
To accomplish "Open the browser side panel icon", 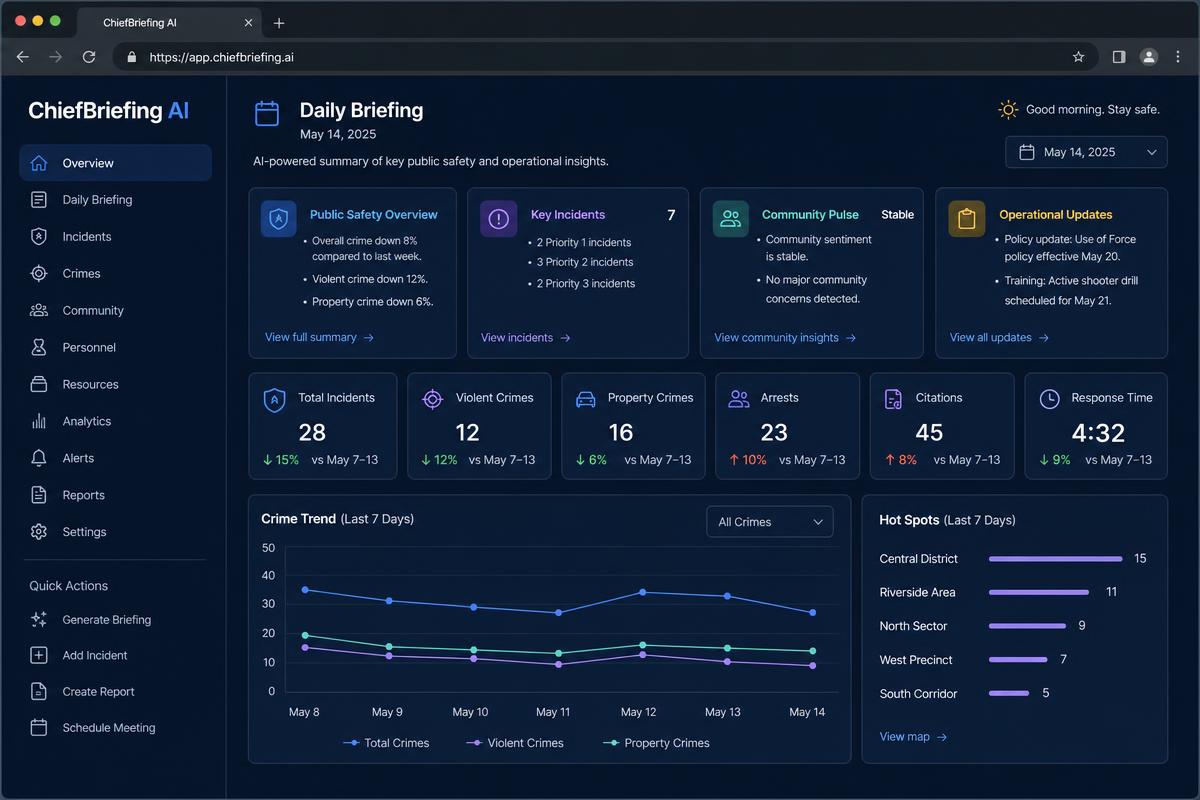I will tap(1119, 57).
